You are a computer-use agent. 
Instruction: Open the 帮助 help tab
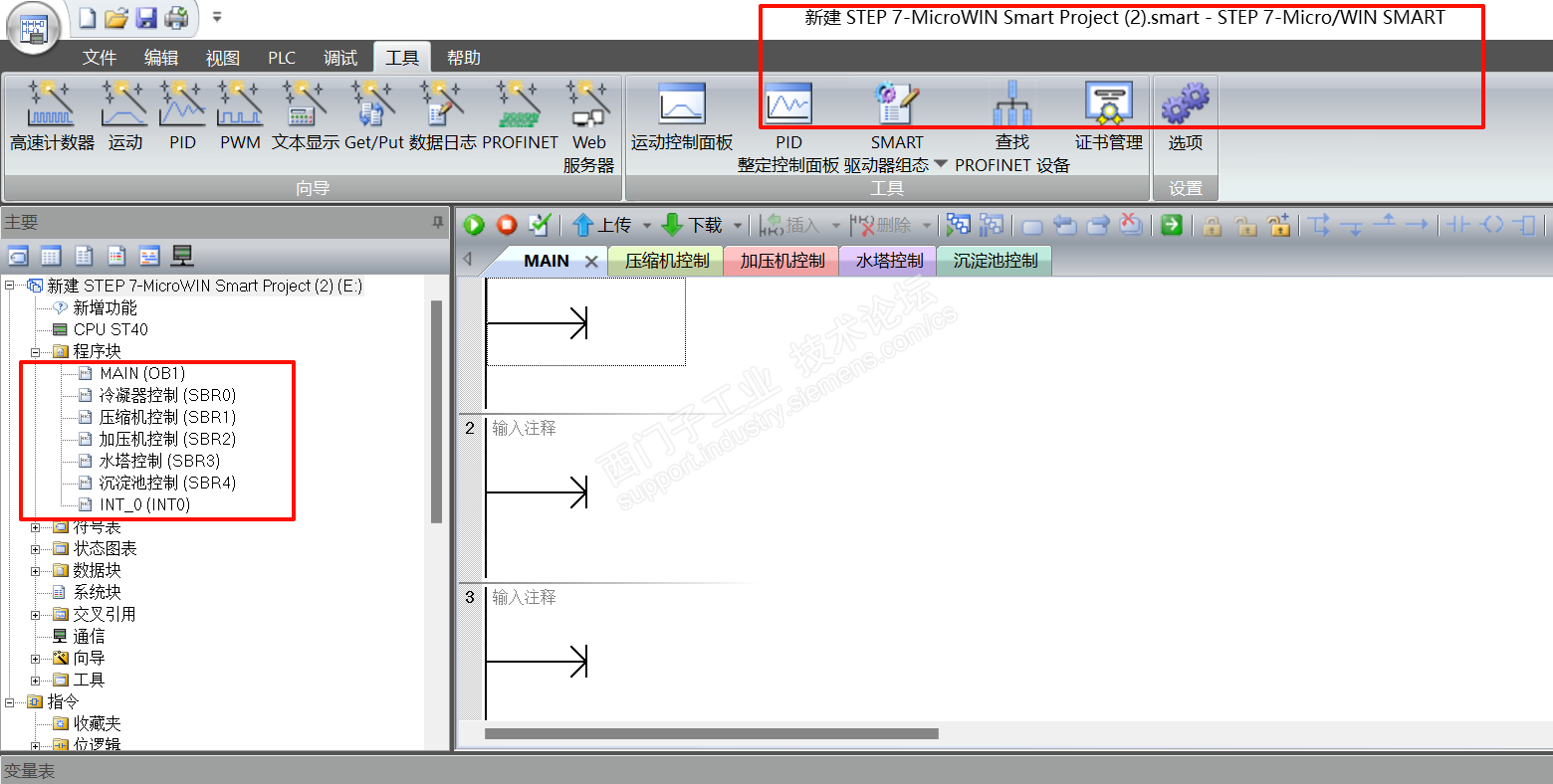click(464, 58)
